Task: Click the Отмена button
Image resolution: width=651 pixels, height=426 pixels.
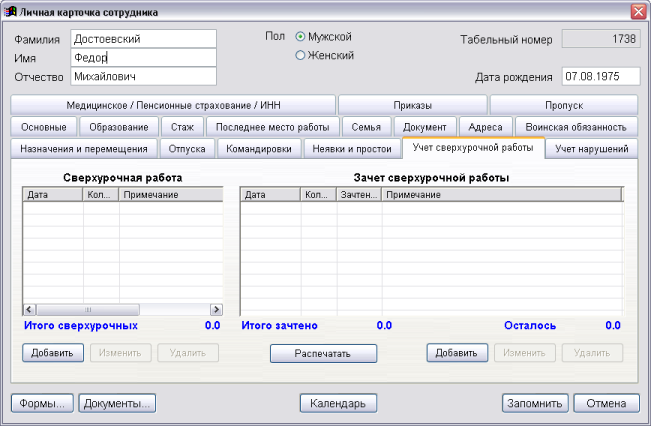Action: (606, 403)
